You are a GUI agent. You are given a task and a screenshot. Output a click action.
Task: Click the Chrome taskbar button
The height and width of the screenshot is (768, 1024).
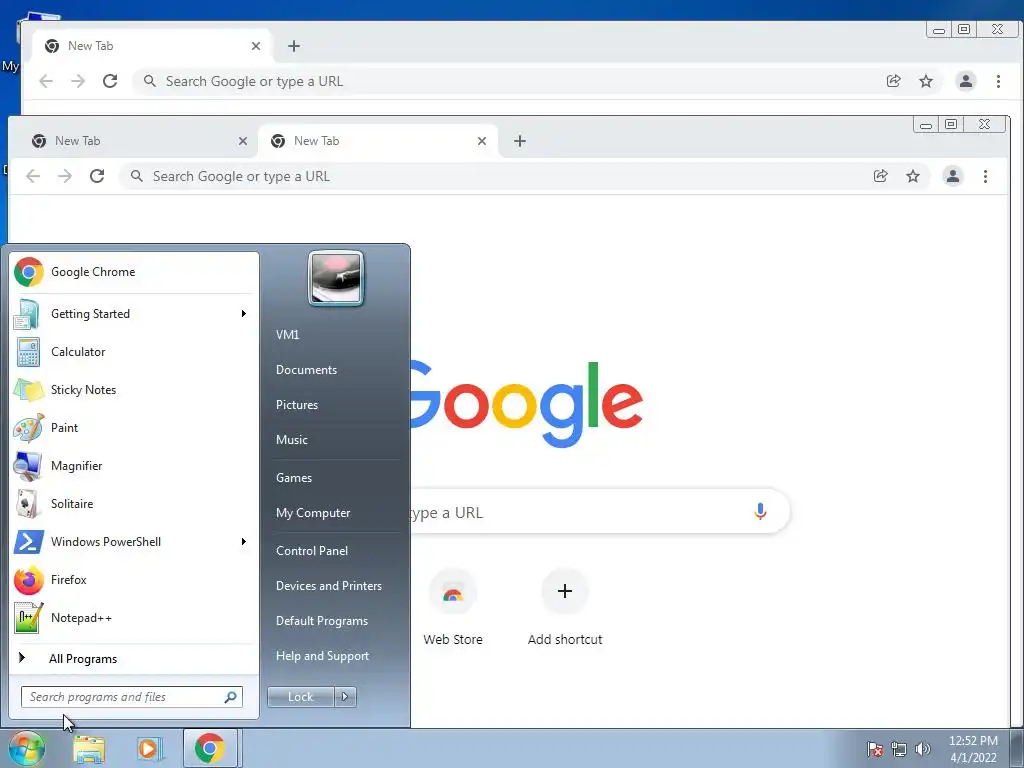pos(210,748)
